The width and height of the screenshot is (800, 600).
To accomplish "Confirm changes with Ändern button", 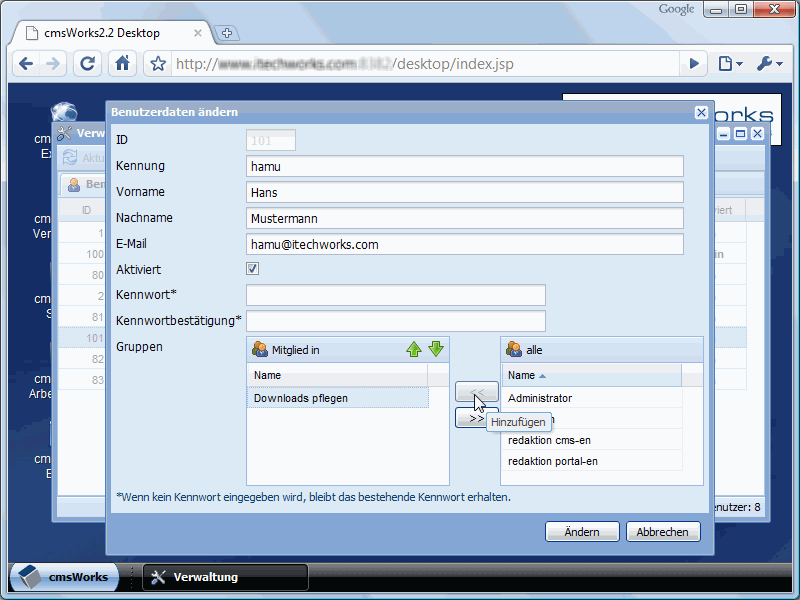I will click(x=582, y=532).
